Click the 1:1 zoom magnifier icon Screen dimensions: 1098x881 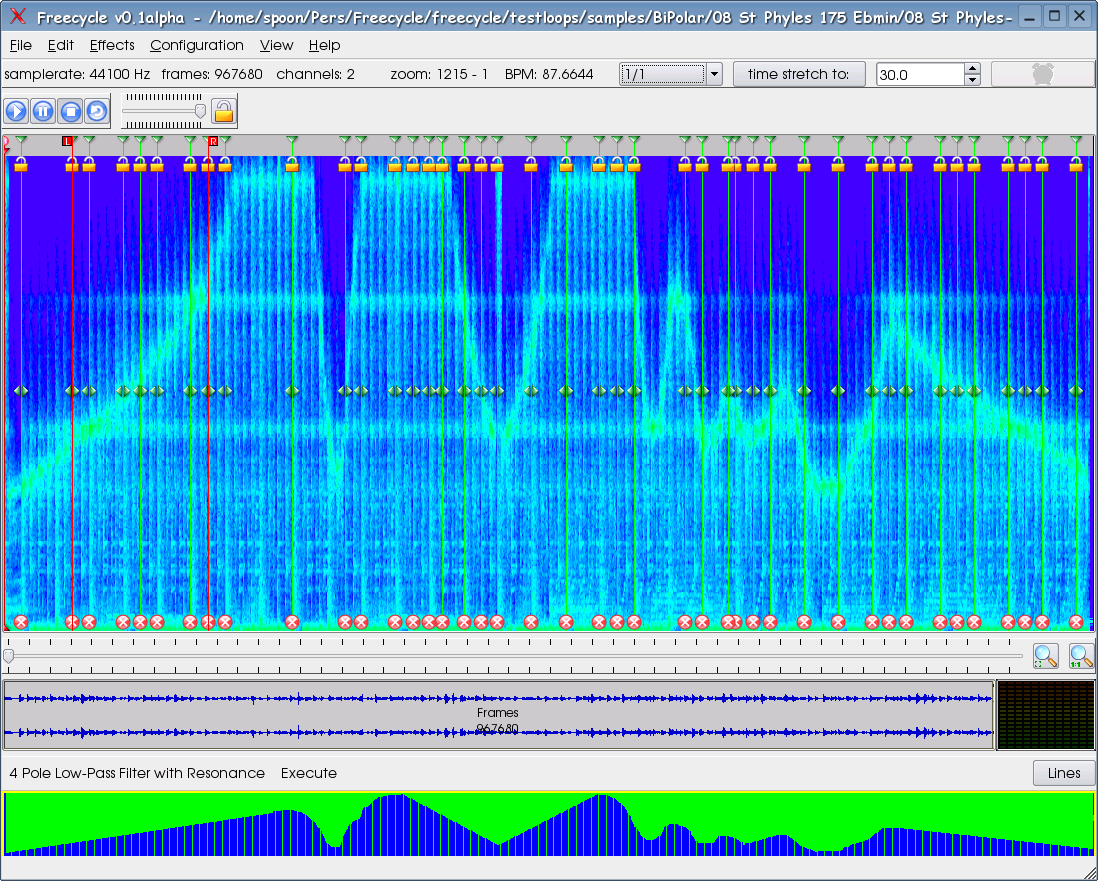point(1080,656)
